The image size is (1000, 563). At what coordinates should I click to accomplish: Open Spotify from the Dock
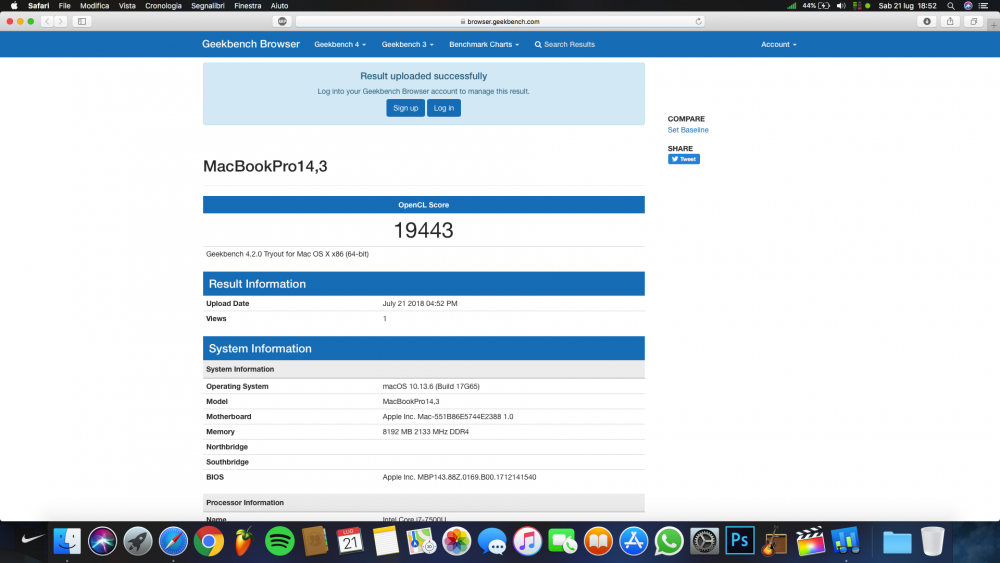[x=279, y=541]
